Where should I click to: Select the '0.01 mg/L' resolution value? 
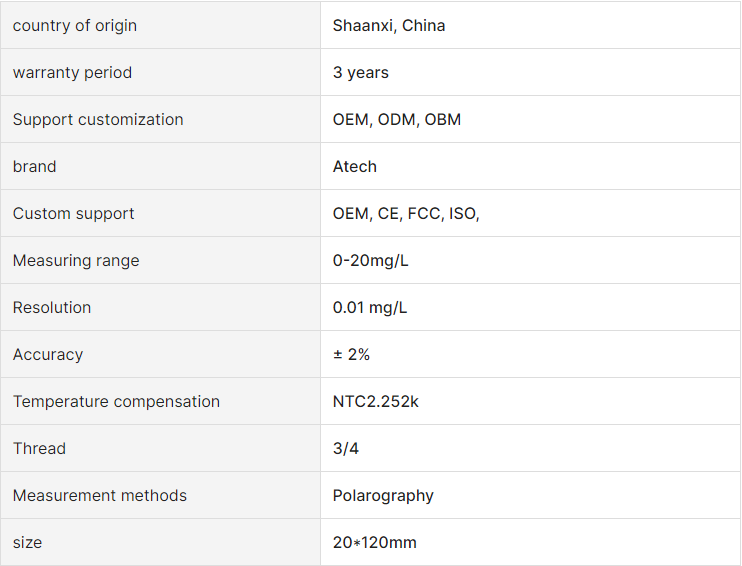coord(370,308)
